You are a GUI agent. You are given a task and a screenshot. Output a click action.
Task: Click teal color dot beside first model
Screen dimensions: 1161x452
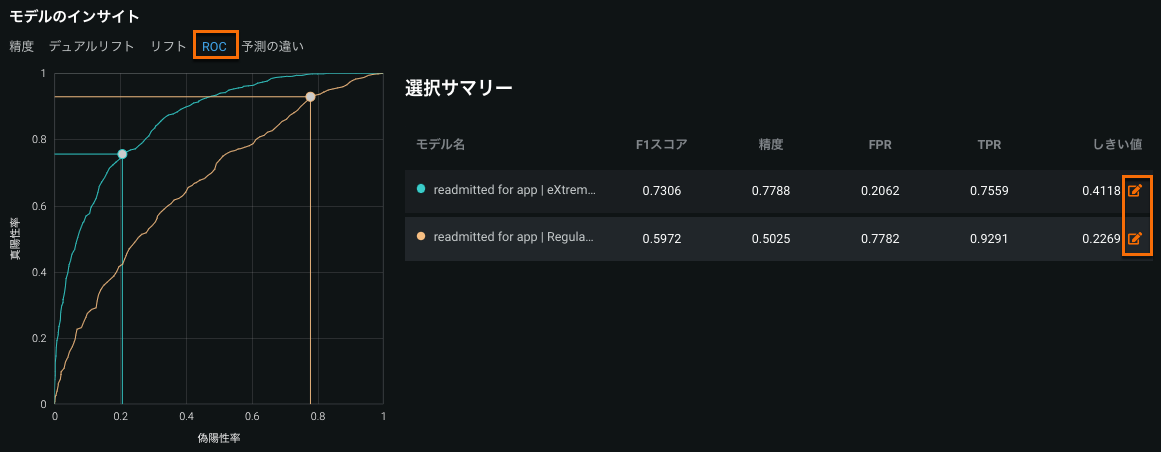(421, 189)
